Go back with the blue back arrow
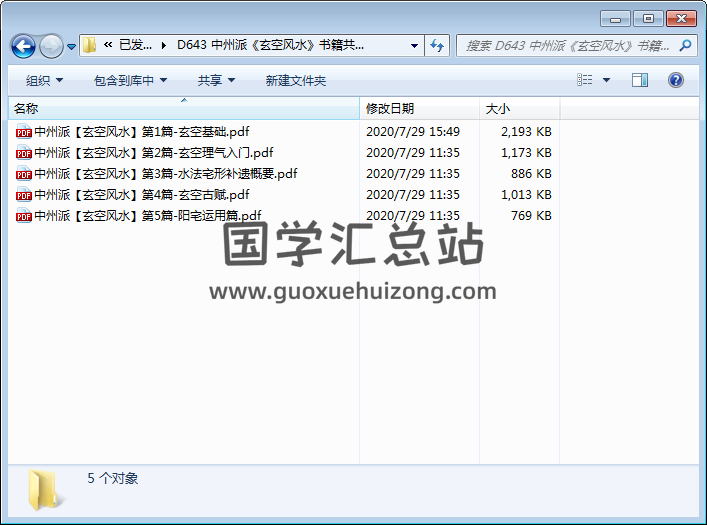707x525 pixels. [x=23, y=46]
